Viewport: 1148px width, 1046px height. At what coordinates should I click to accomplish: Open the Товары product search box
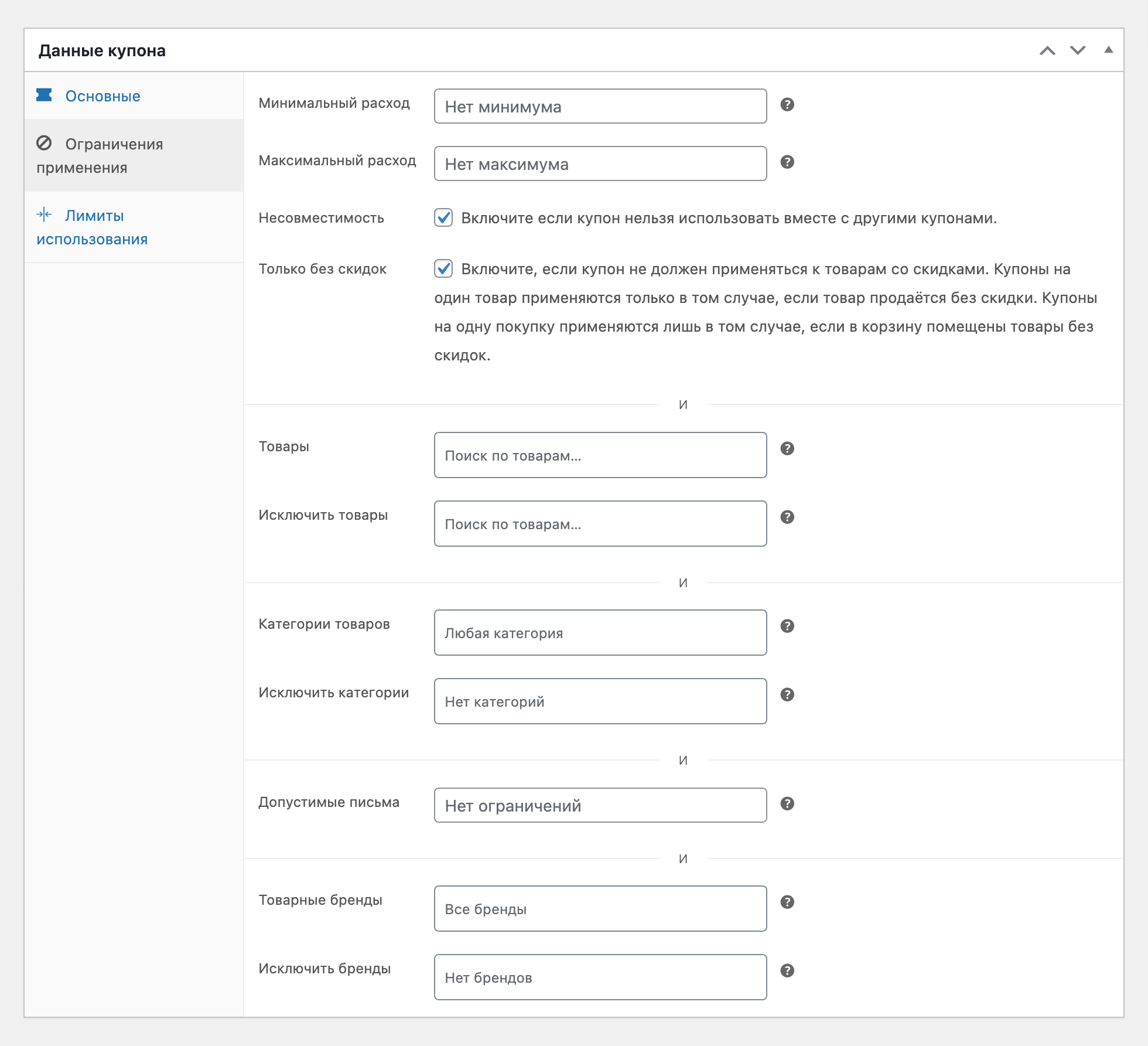(x=600, y=455)
